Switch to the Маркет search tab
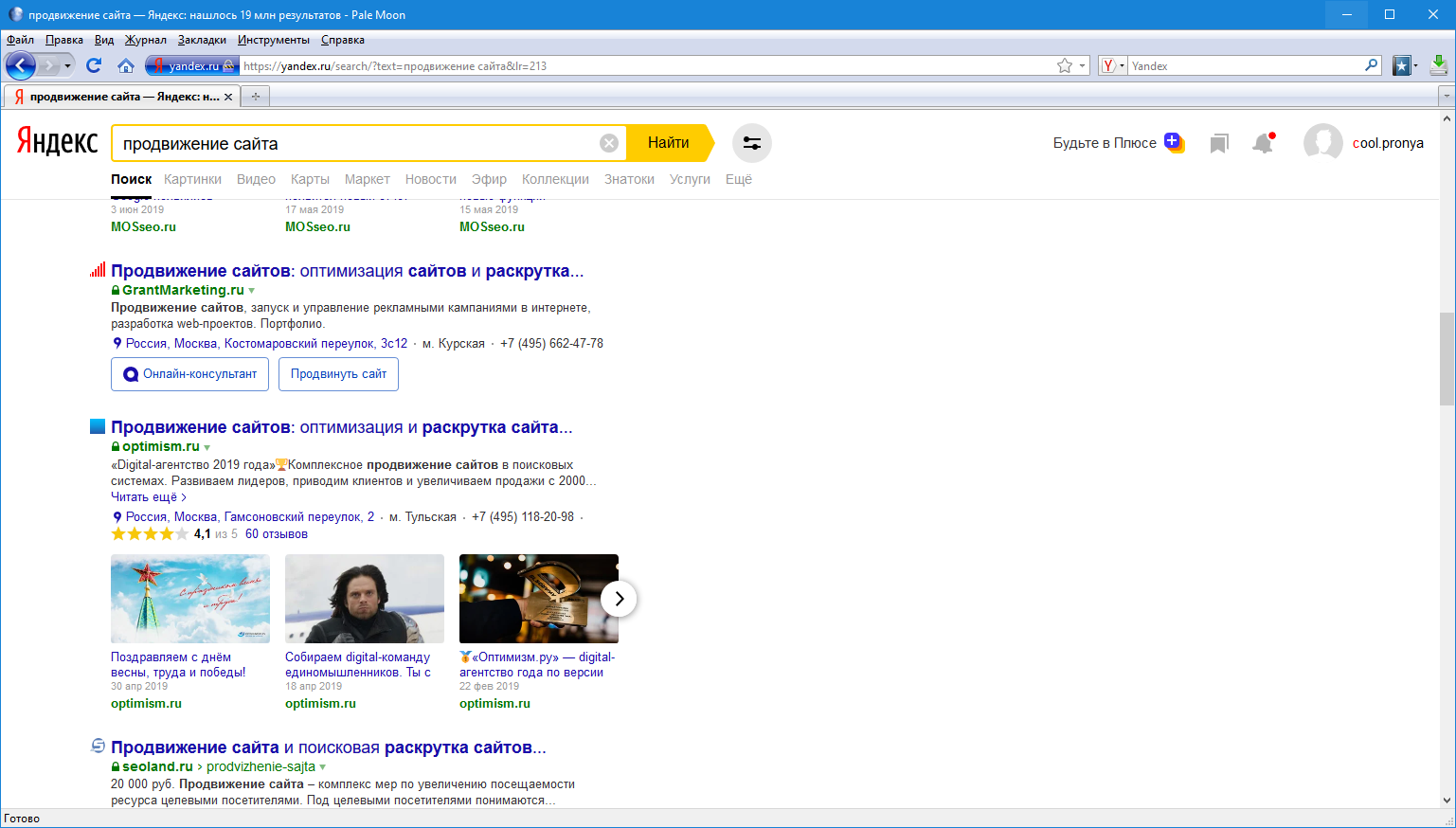This screenshot has width=1456, height=828. (x=367, y=179)
